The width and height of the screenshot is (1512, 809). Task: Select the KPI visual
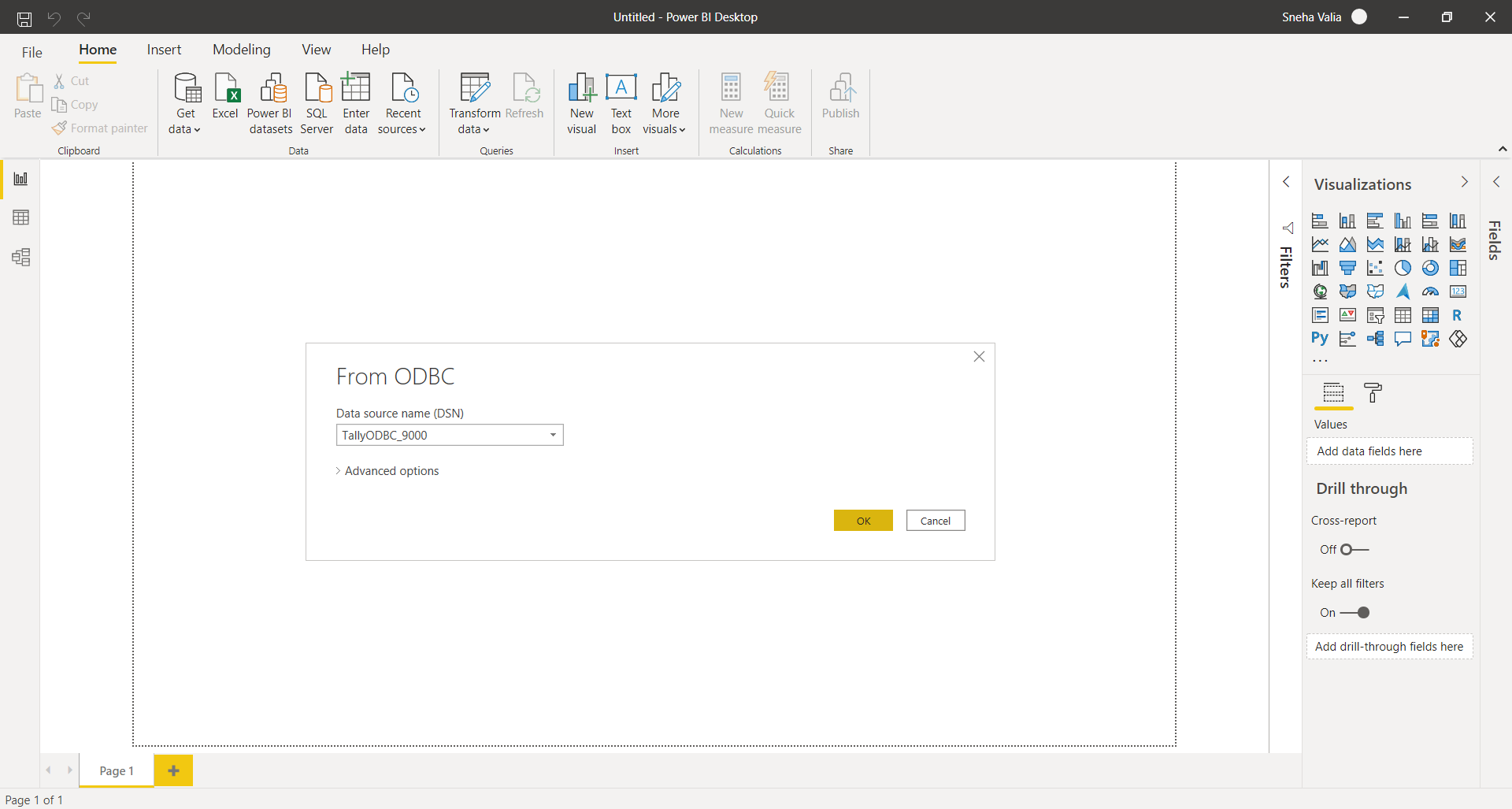coord(1347,316)
